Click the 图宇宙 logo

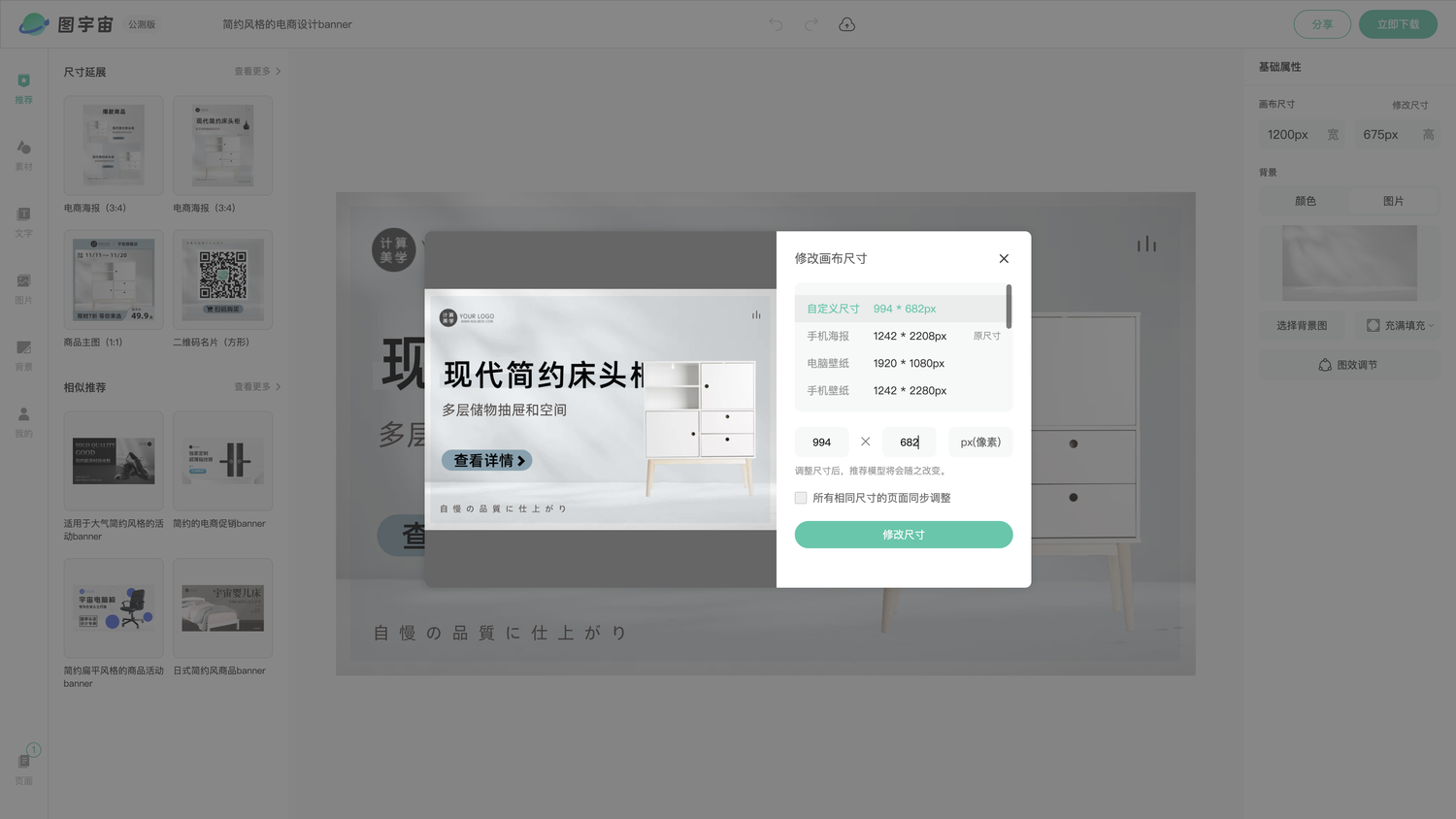tap(66, 24)
